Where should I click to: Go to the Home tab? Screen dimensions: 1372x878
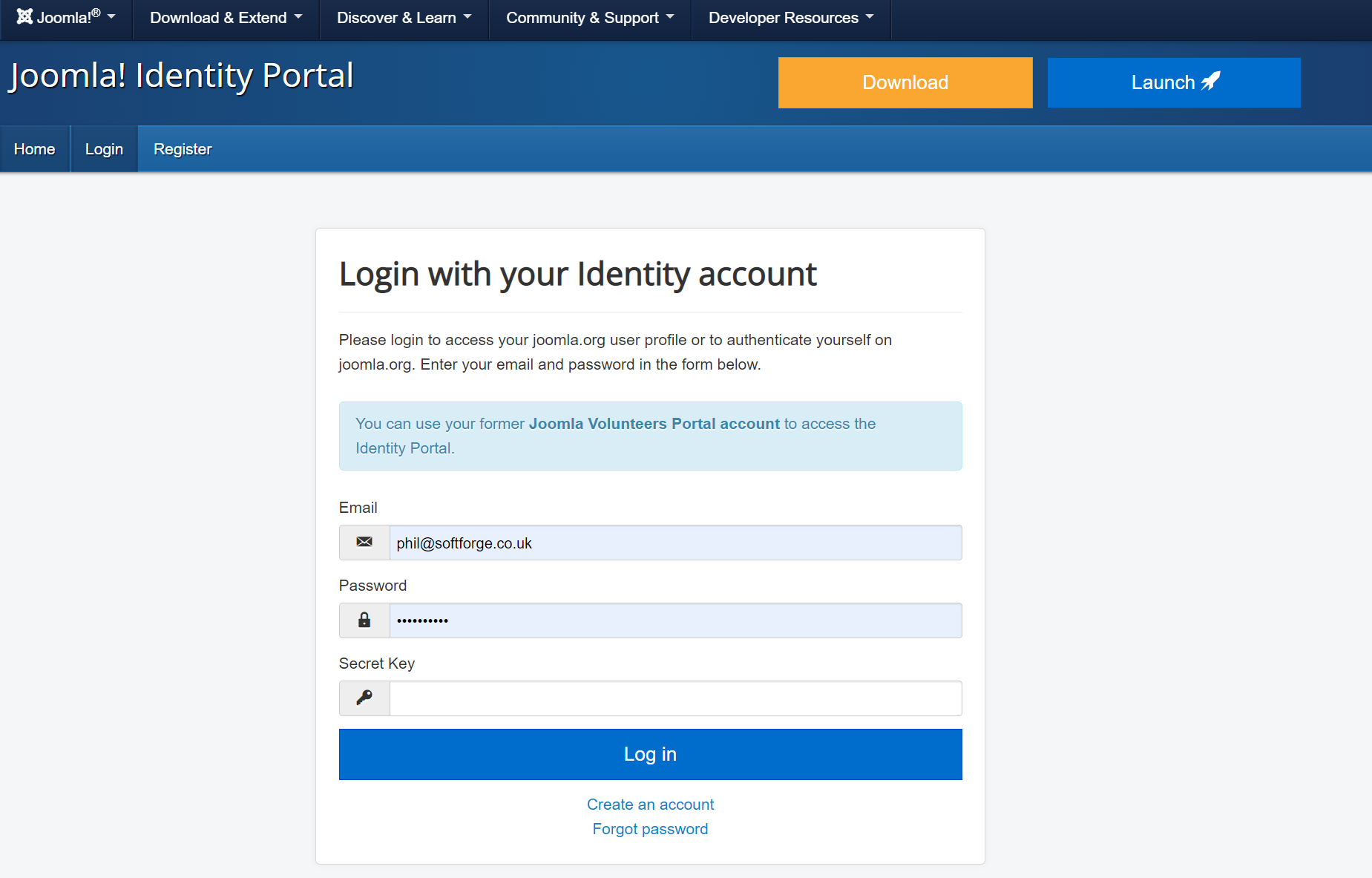(35, 149)
